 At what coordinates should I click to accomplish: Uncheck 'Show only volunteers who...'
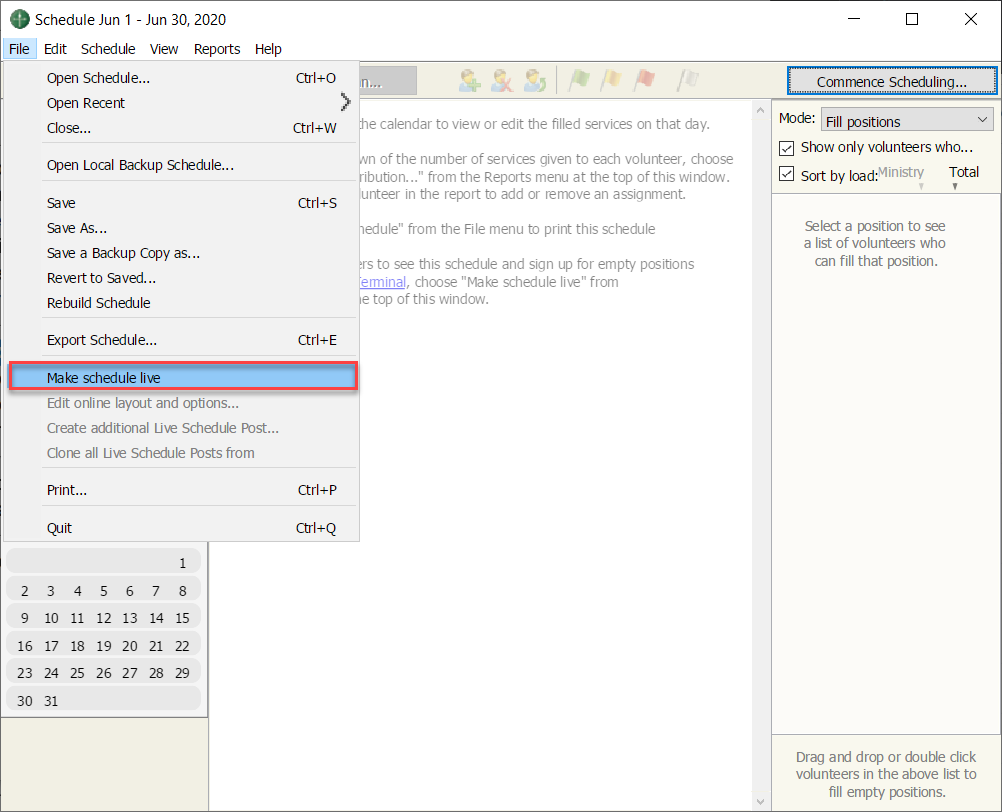pos(786,146)
